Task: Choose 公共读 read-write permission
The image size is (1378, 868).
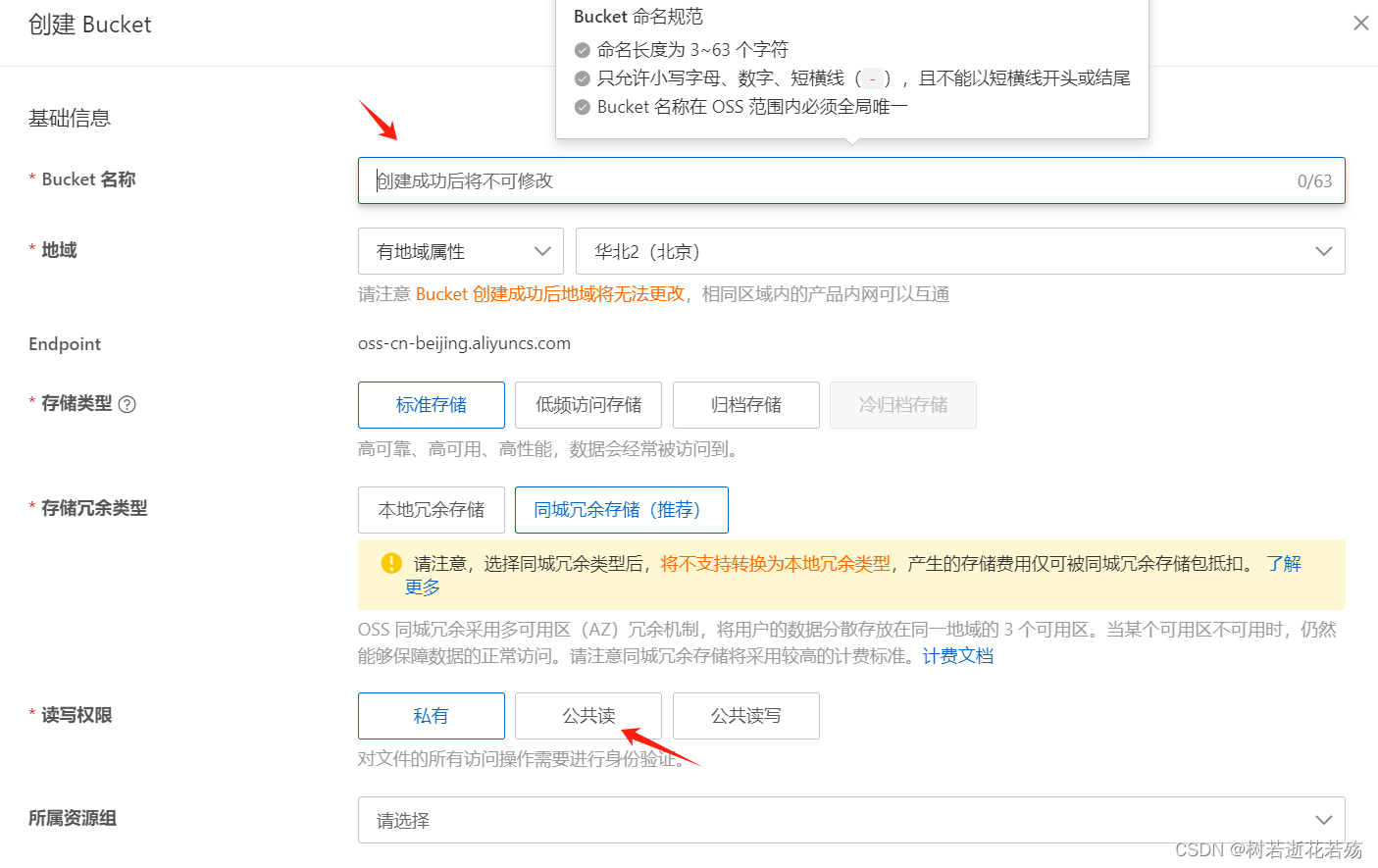Action: (x=587, y=716)
